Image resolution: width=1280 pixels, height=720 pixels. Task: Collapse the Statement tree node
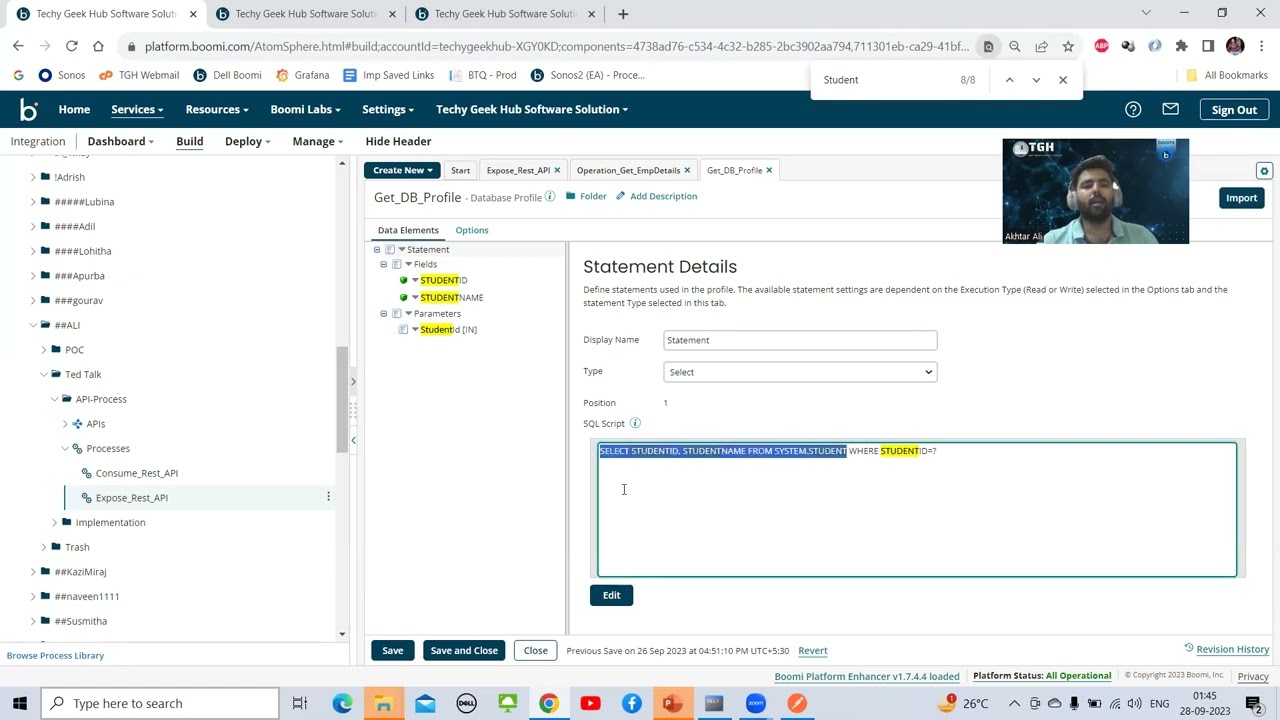pyautogui.click(x=377, y=249)
